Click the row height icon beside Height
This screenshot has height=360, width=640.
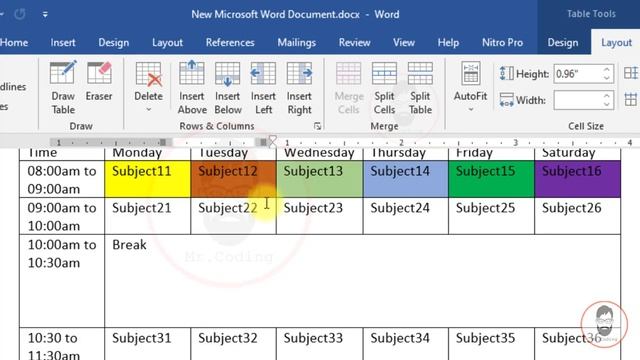(506, 74)
